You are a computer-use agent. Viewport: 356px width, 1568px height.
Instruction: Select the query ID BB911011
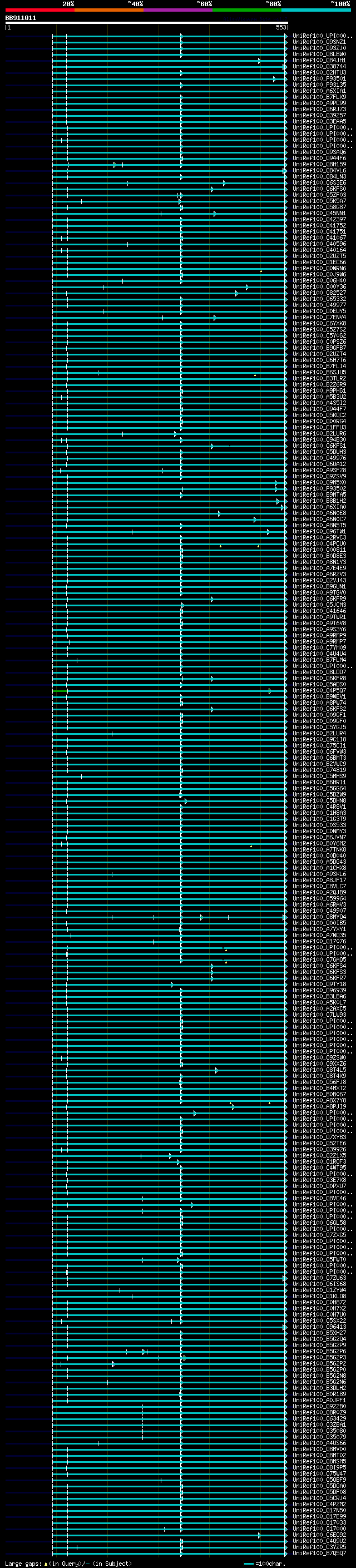point(21,18)
